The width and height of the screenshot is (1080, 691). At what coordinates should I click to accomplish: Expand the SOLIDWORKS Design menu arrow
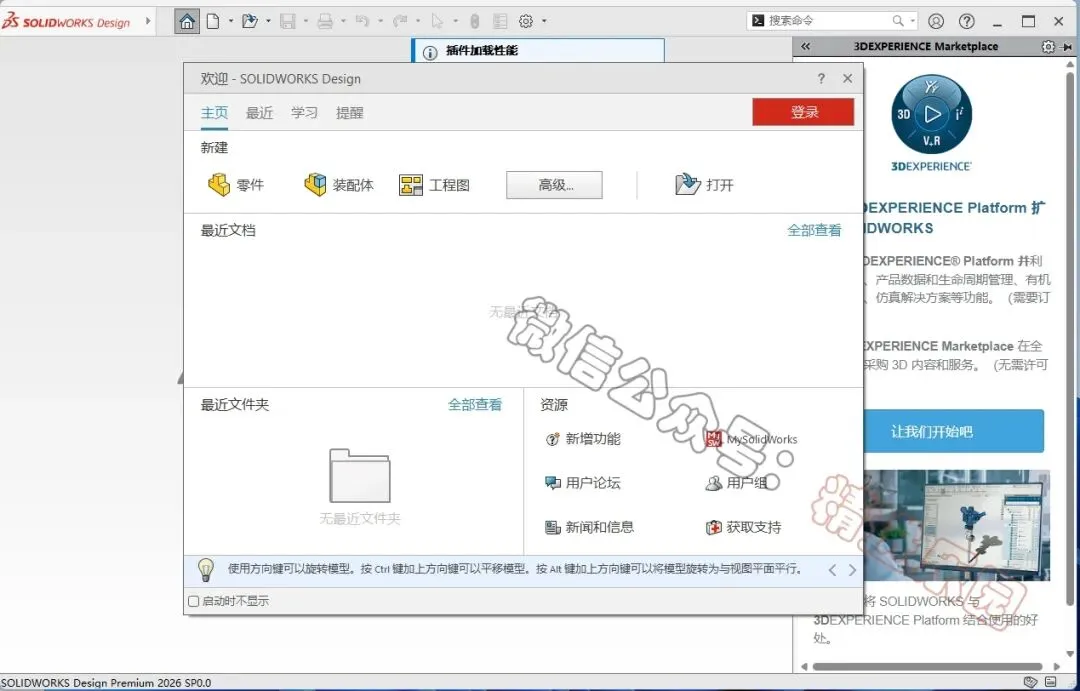click(147, 21)
